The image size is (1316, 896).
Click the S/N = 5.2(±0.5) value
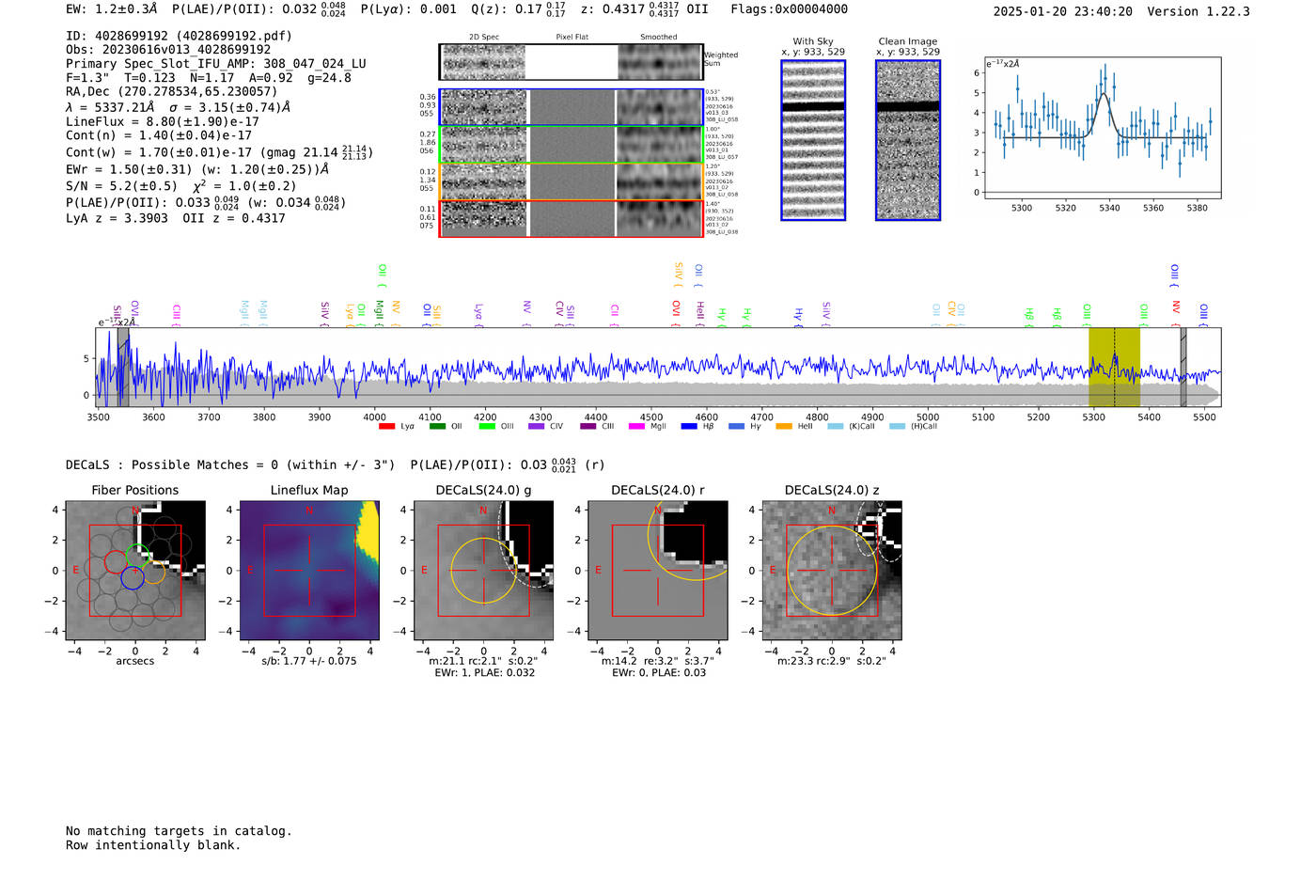[121, 186]
